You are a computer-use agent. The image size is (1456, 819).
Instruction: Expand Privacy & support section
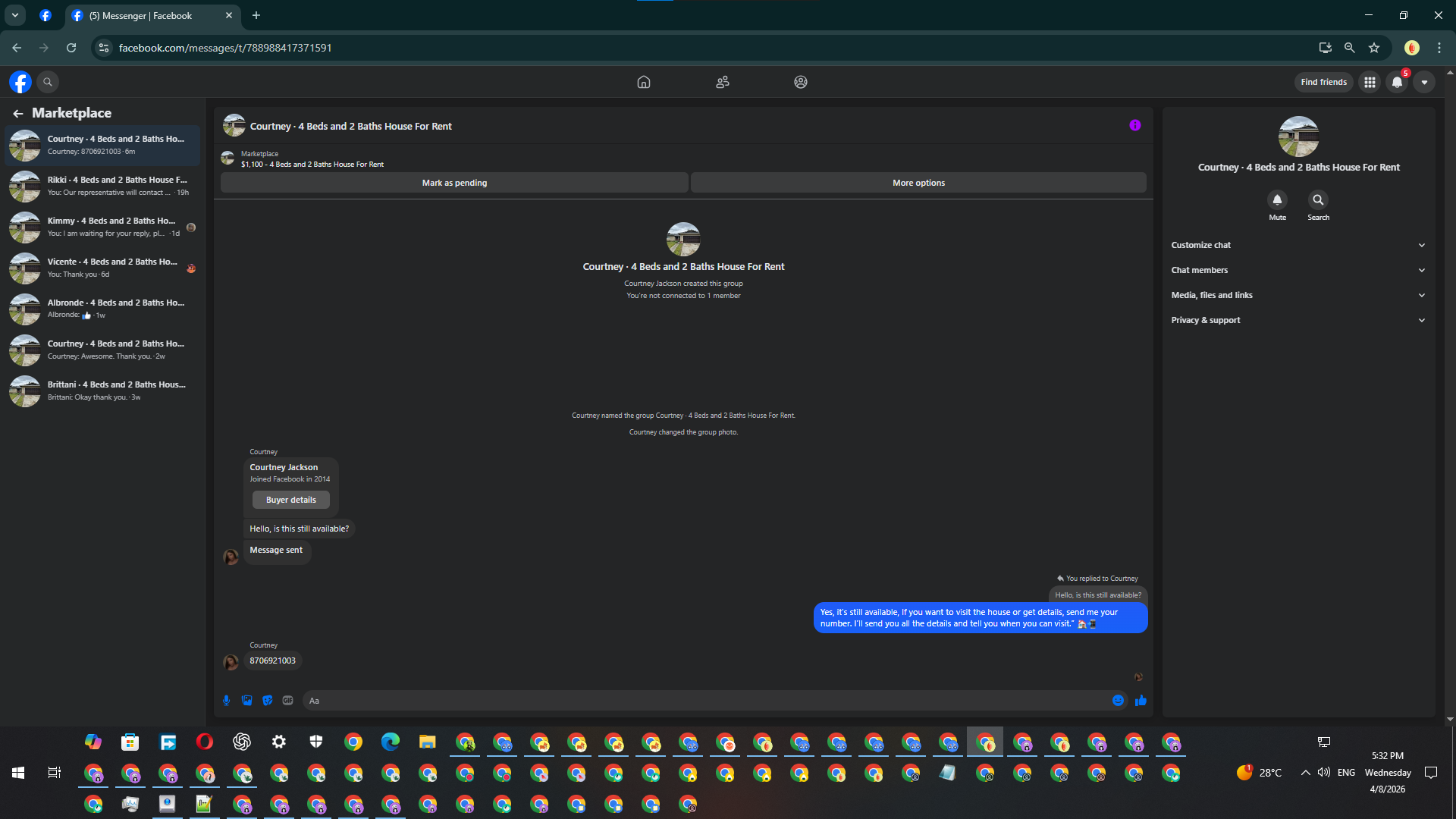pos(1298,320)
